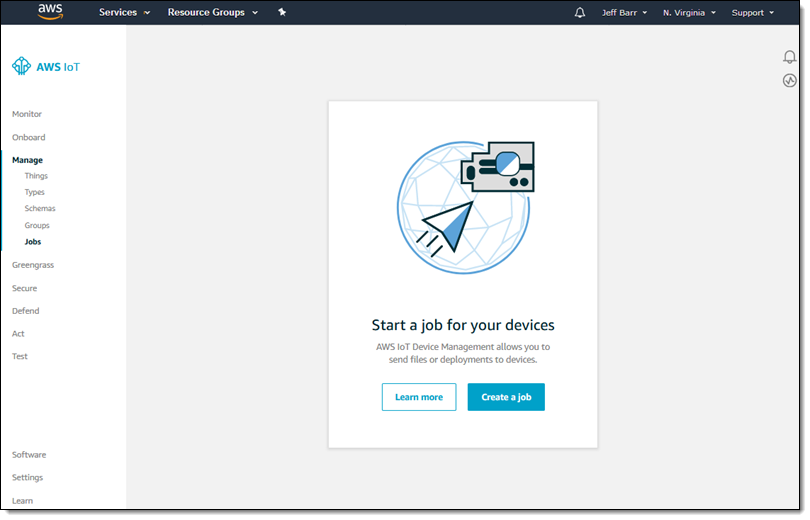Open the Monitor section

click(27, 114)
